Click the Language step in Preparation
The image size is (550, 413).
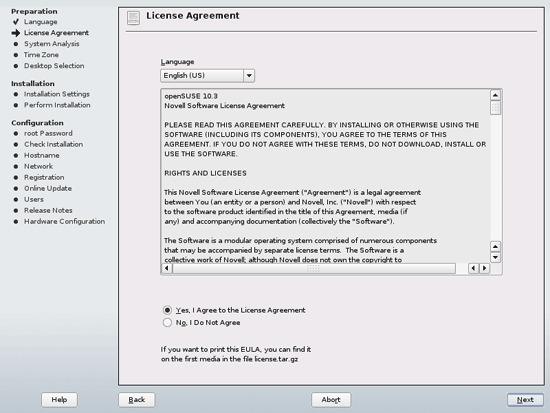pyautogui.click(x=41, y=22)
